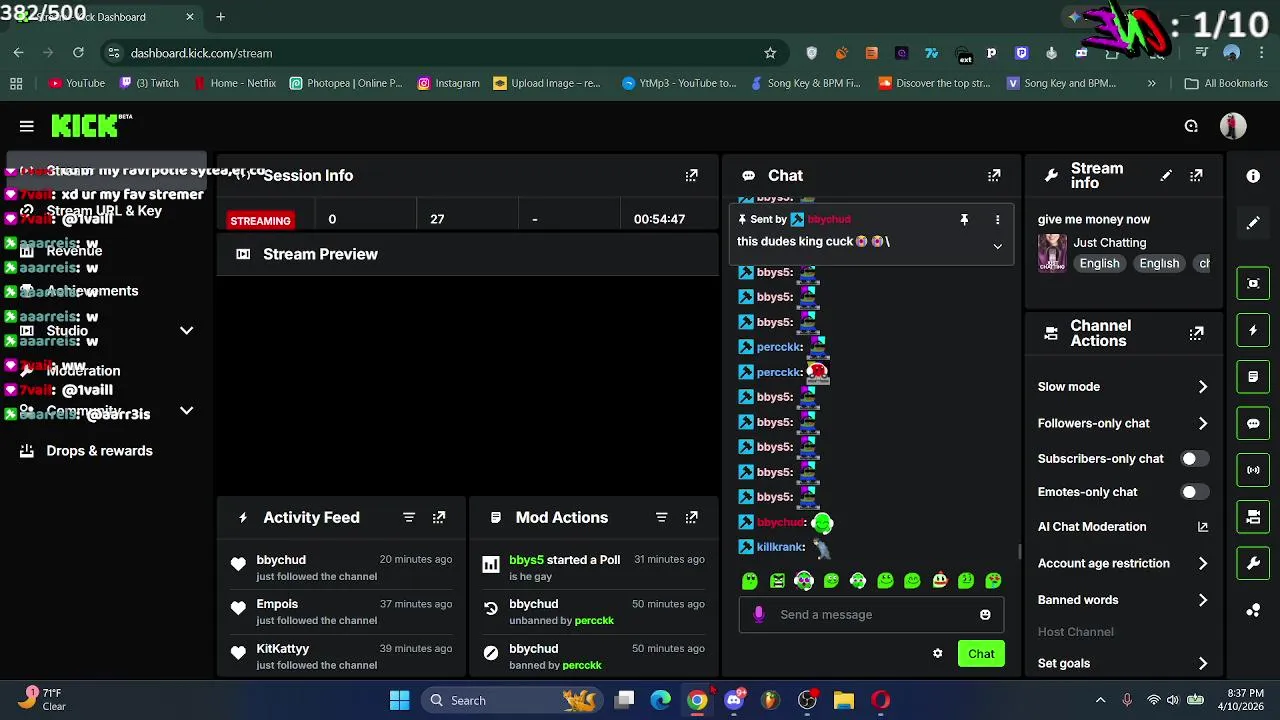The image size is (1280, 720).
Task: Open the Mod Actions filter icon
Action: [661, 517]
